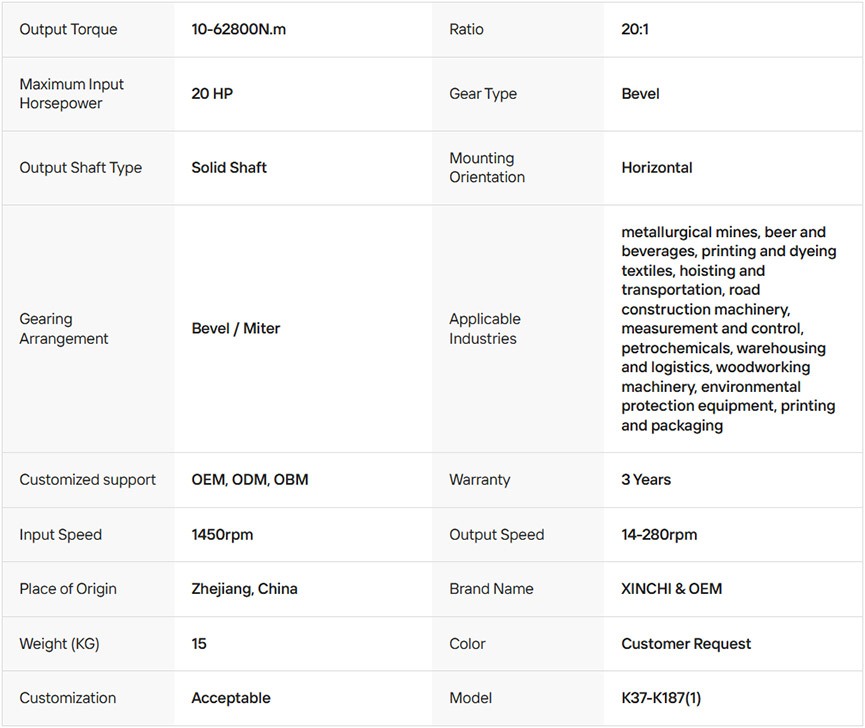This screenshot has width=865, height=728.
Task: Select the 10-62800N.m torque value
Action: click(x=238, y=29)
